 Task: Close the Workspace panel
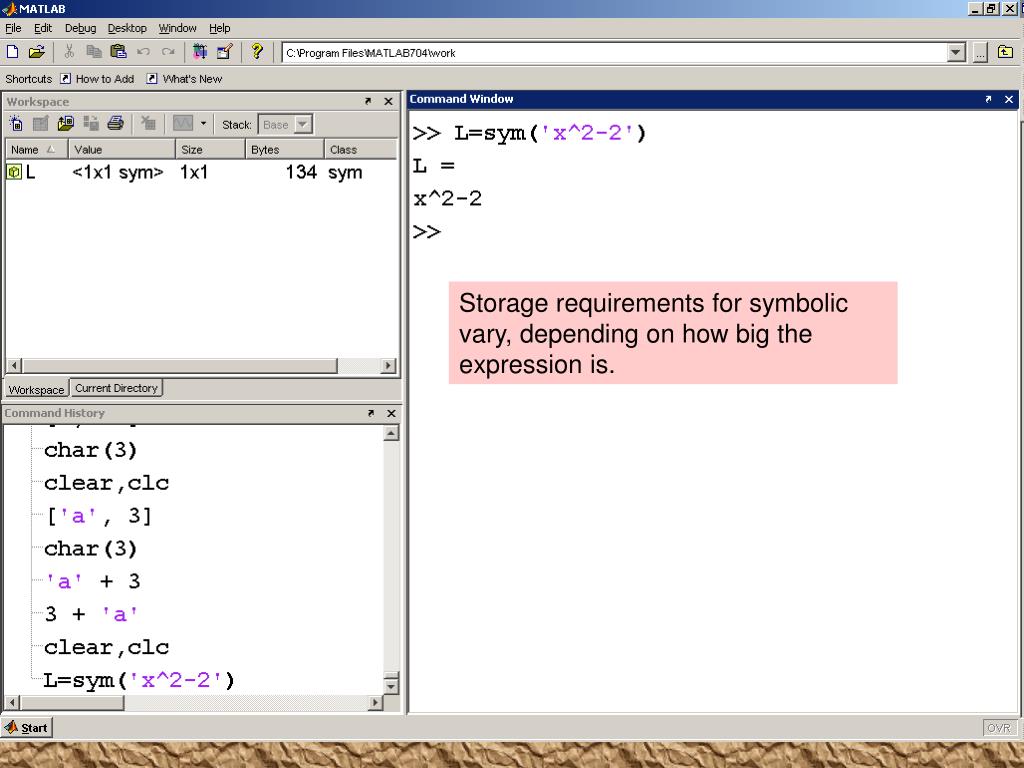point(388,101)
